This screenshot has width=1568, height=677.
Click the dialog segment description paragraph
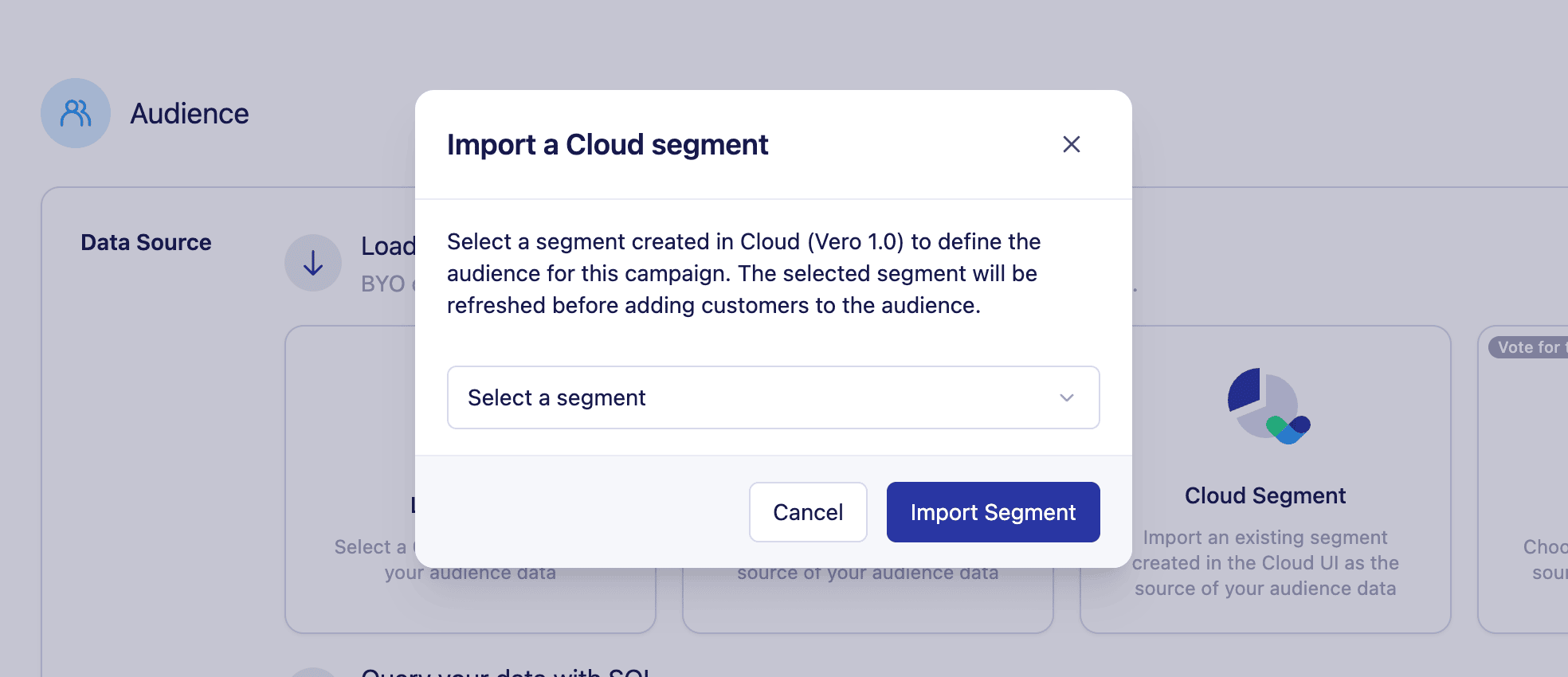(744, 273)
